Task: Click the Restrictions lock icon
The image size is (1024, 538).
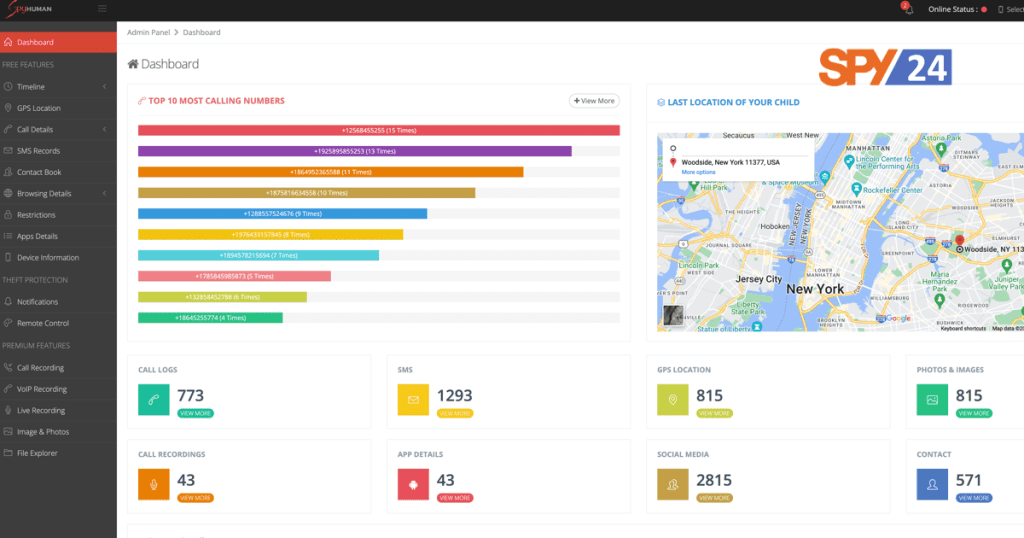Action: 8,215
